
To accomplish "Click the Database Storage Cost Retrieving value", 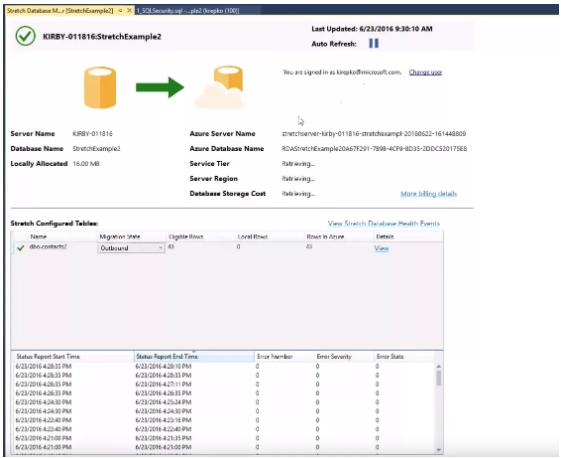I will click(298, 194).
